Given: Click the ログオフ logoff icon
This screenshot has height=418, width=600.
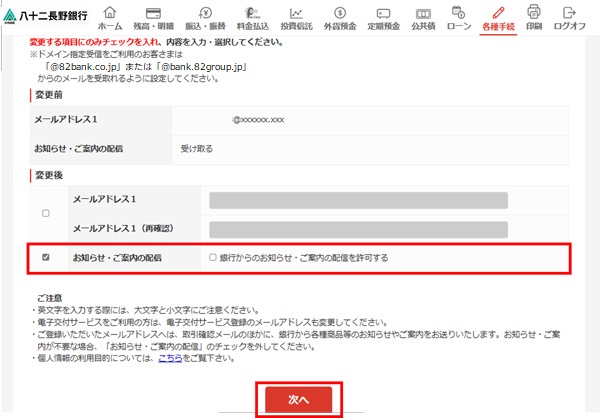Looking at the screenshot, I should pos(571,17).
